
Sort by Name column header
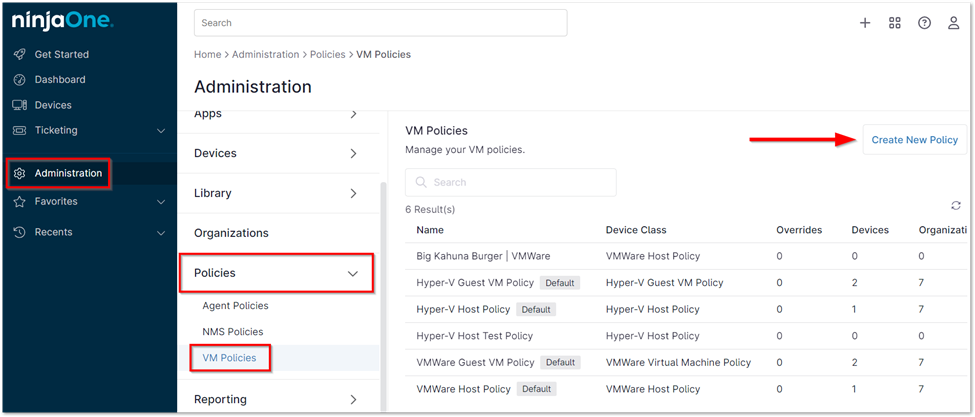430,230
